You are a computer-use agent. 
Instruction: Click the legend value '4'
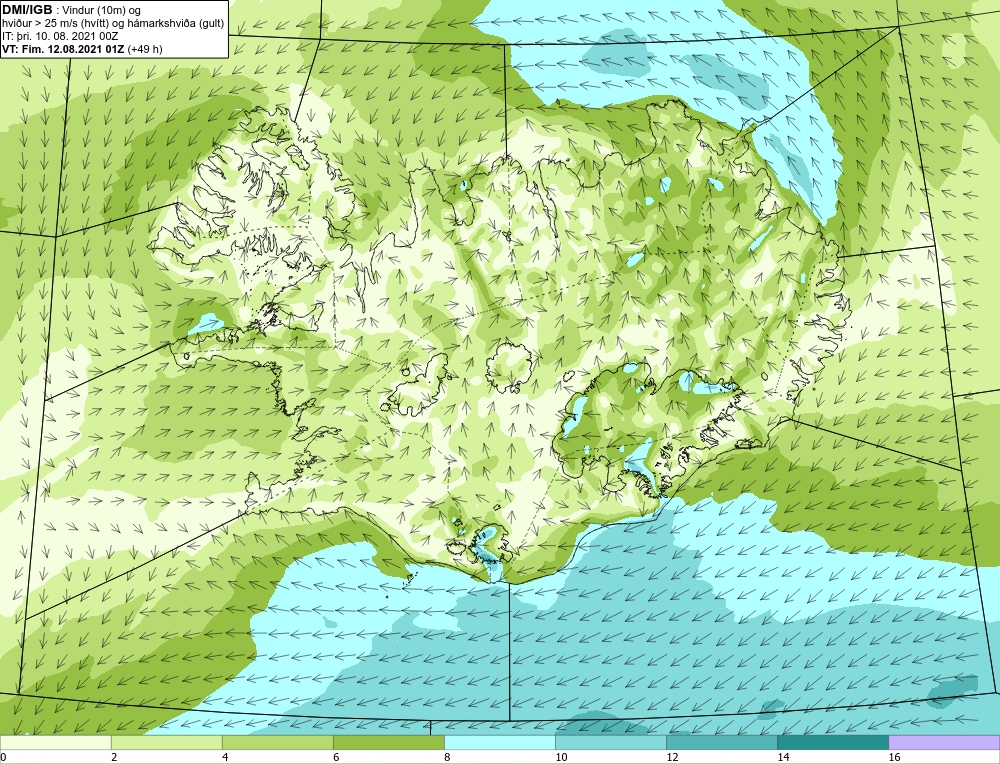click(225, 757)
